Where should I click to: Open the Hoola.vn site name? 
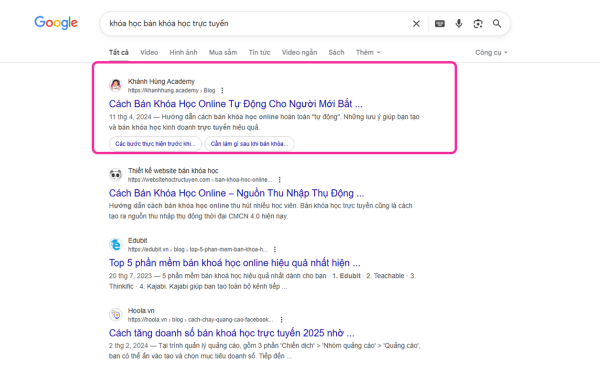(141, 311)
